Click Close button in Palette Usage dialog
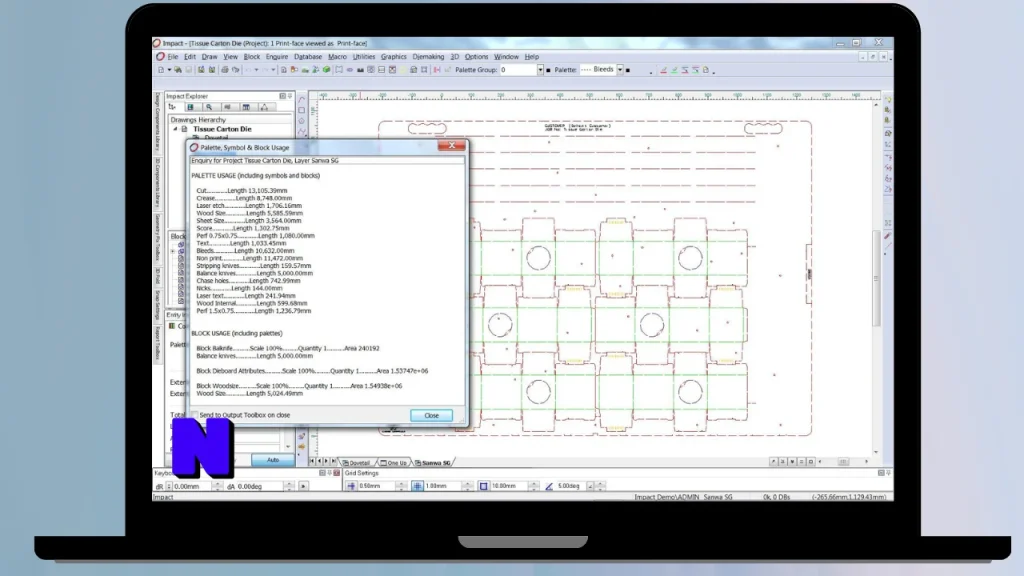 pos(431,415)
